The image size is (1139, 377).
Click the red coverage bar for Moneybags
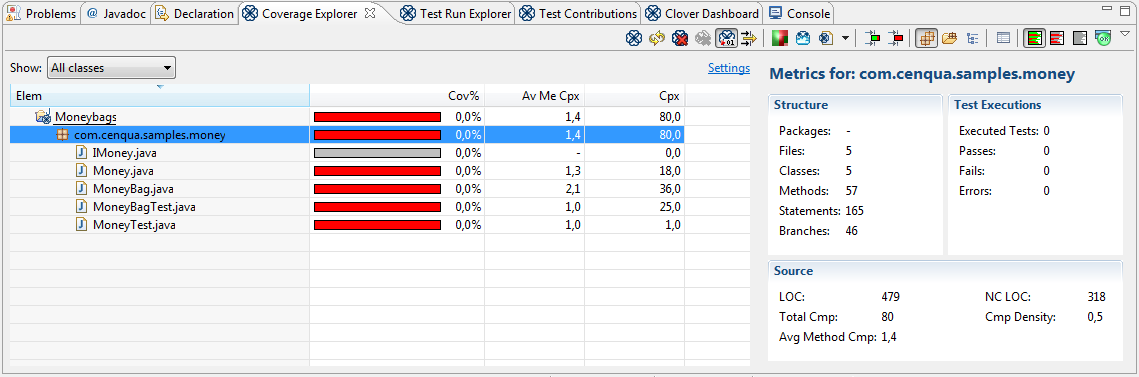378,116
